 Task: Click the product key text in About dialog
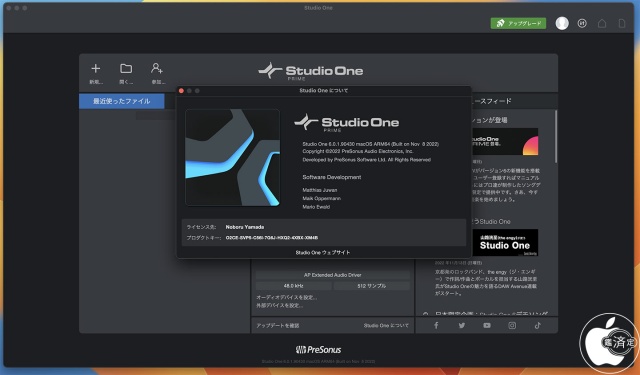click(x=272, y=237)
